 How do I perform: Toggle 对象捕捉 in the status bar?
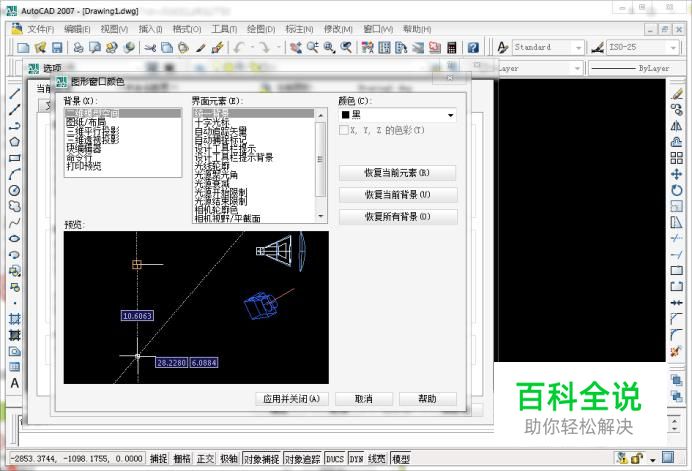coord(262,459)
